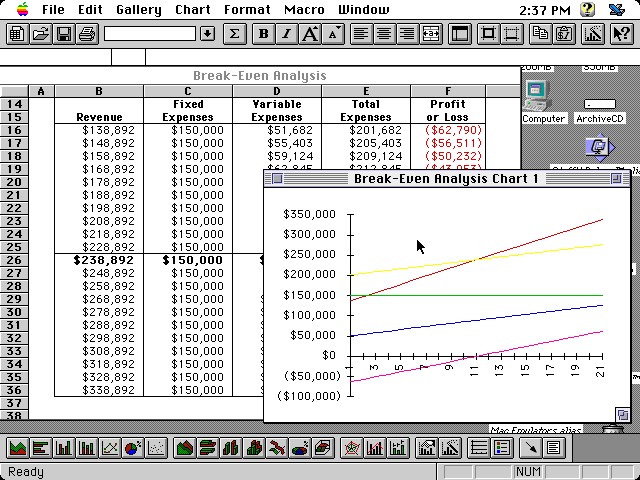640x480 pixels.
Task: Select the line chart type icon
Action: 110,449
